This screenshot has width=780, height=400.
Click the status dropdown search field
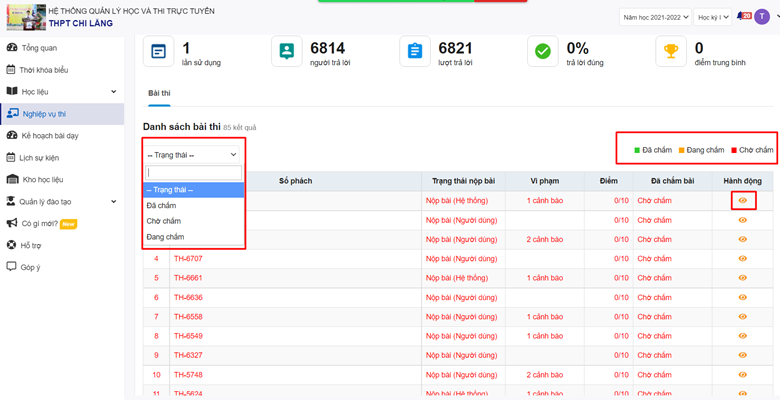194,173
